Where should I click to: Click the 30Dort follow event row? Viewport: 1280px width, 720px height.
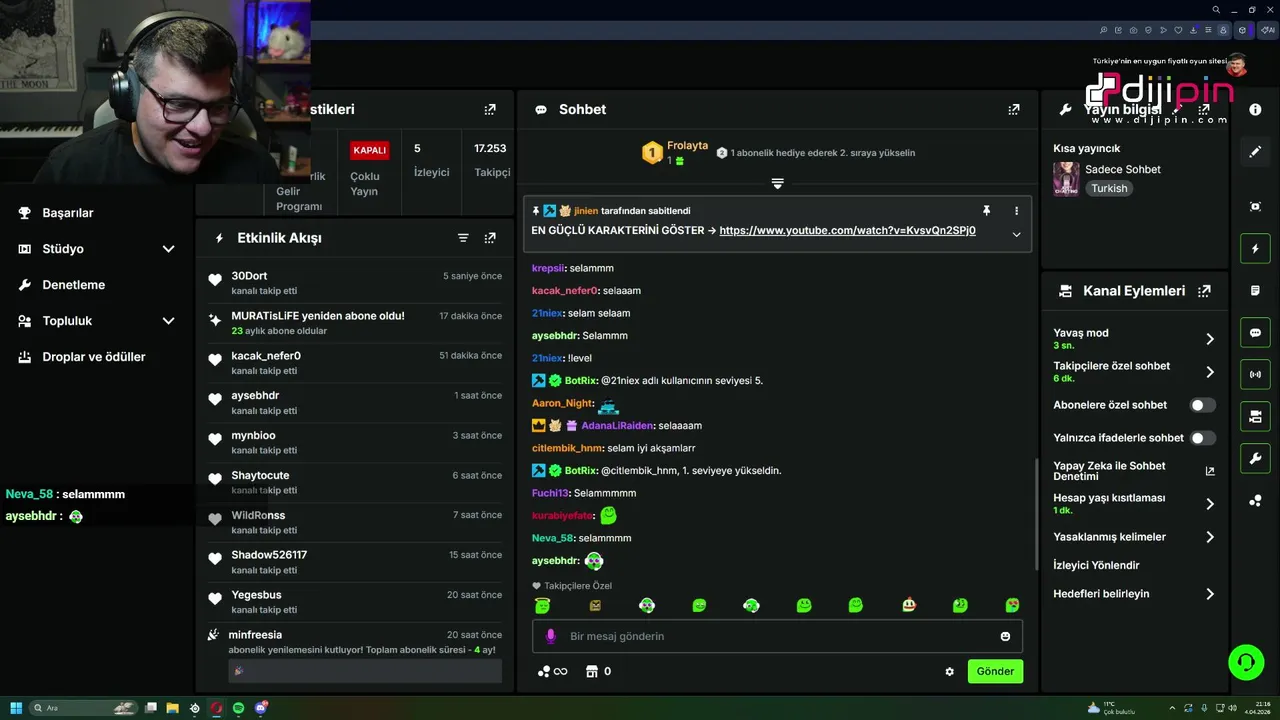point(355,283)
